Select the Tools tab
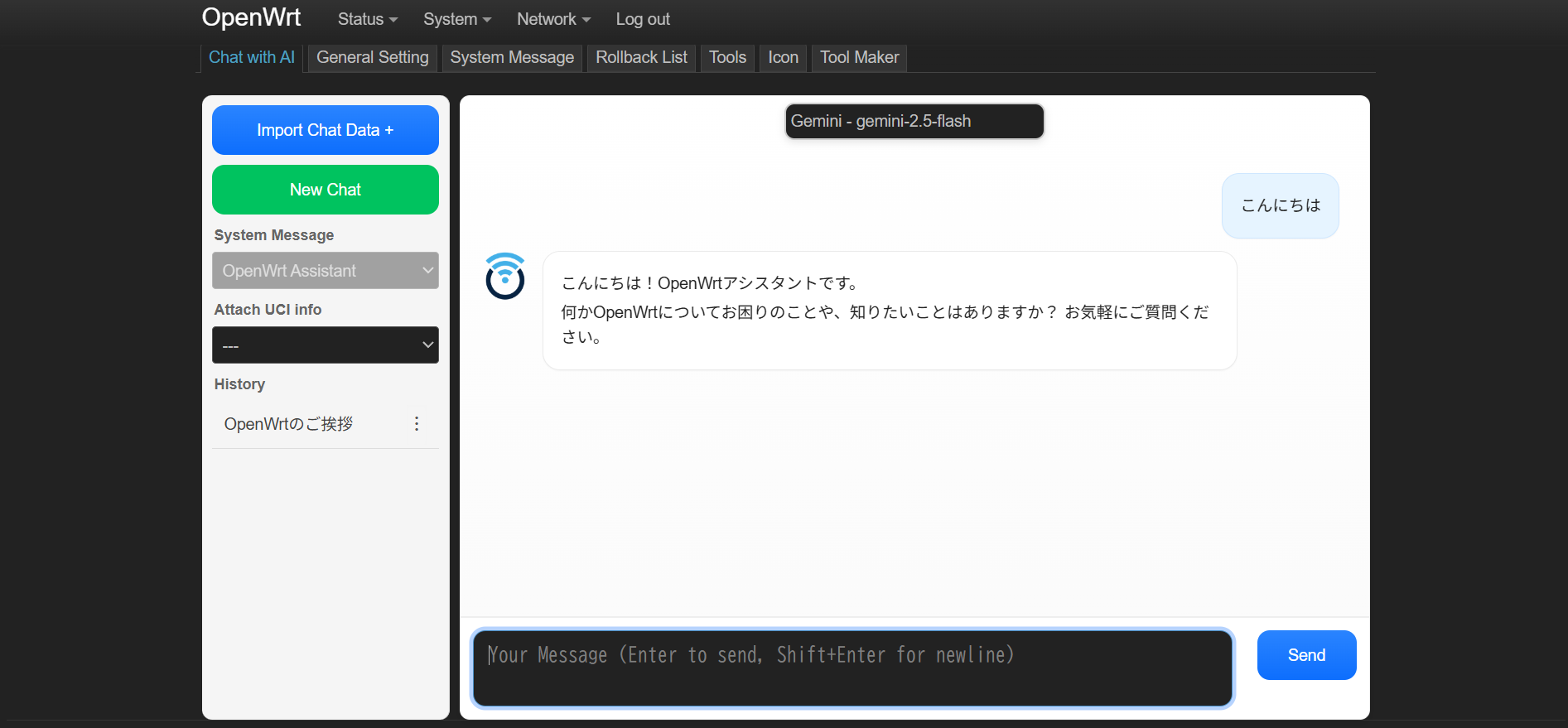The width and height of the screenshot is (1568, 728). point(727,58)
